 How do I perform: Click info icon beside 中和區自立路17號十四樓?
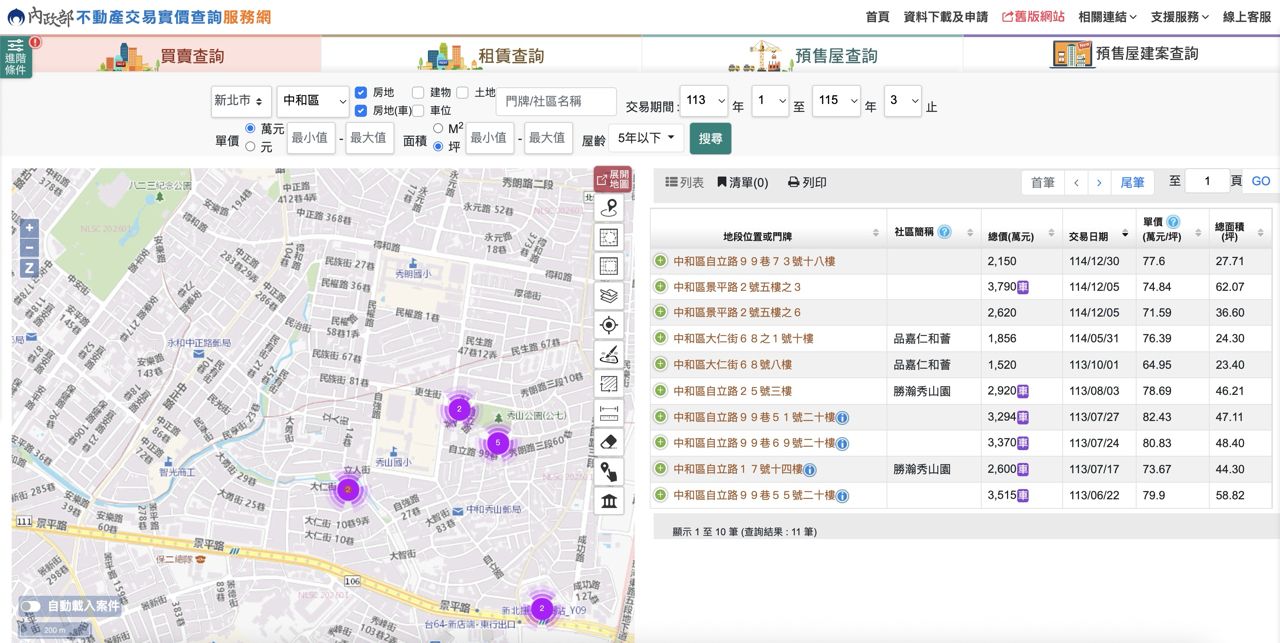[809, 469]
